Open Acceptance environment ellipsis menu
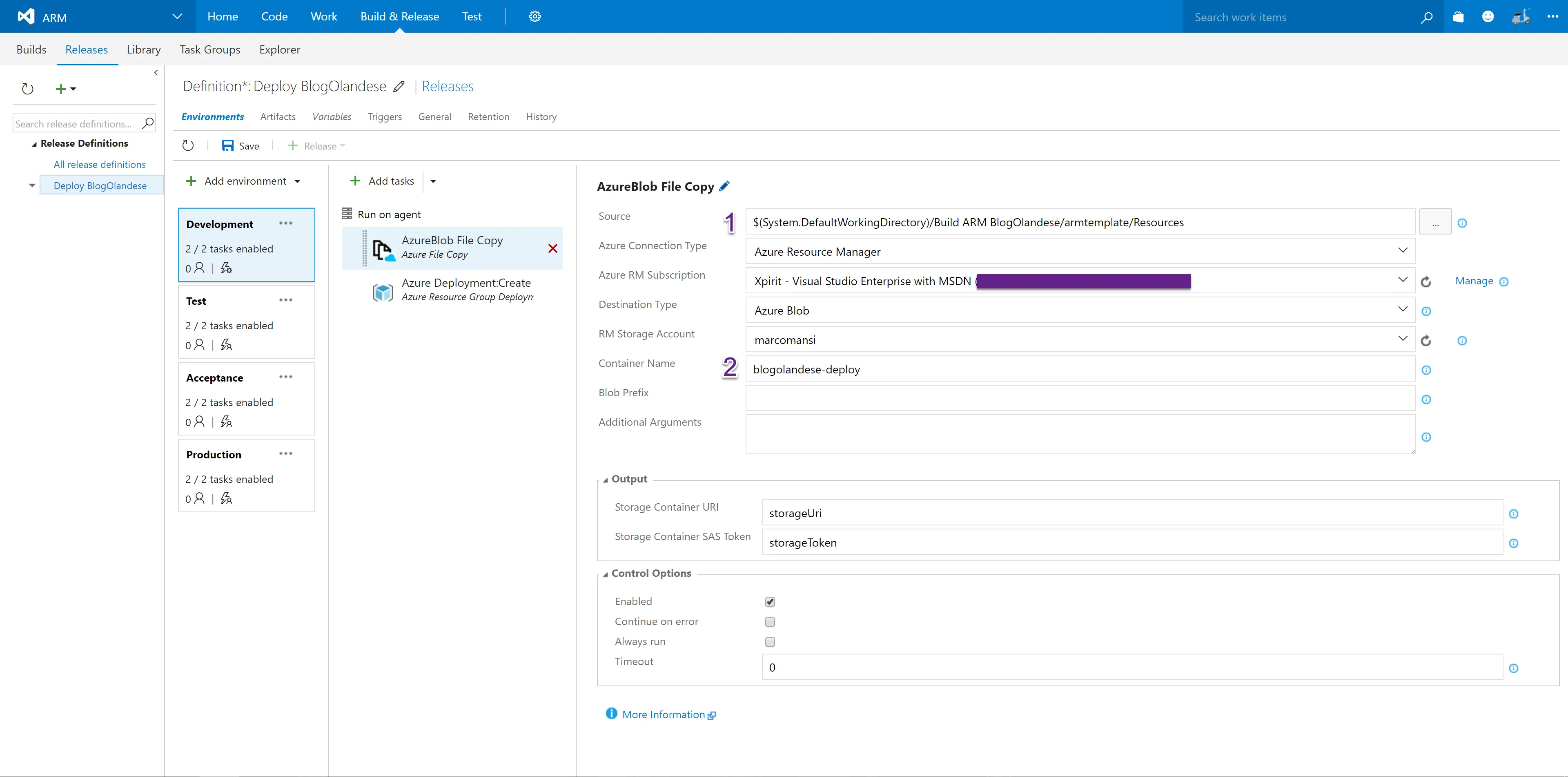Screen dimensions: 1568x777 (x=286, y=377)
